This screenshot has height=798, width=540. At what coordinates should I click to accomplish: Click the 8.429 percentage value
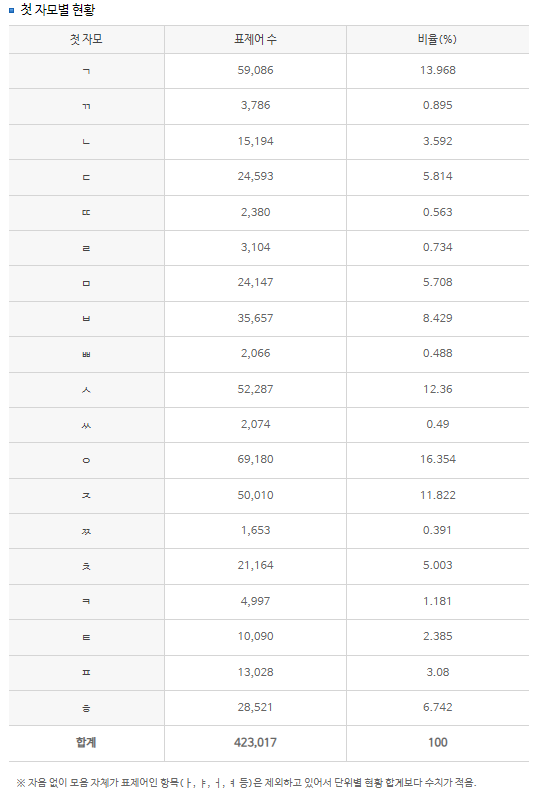point(438,318)
